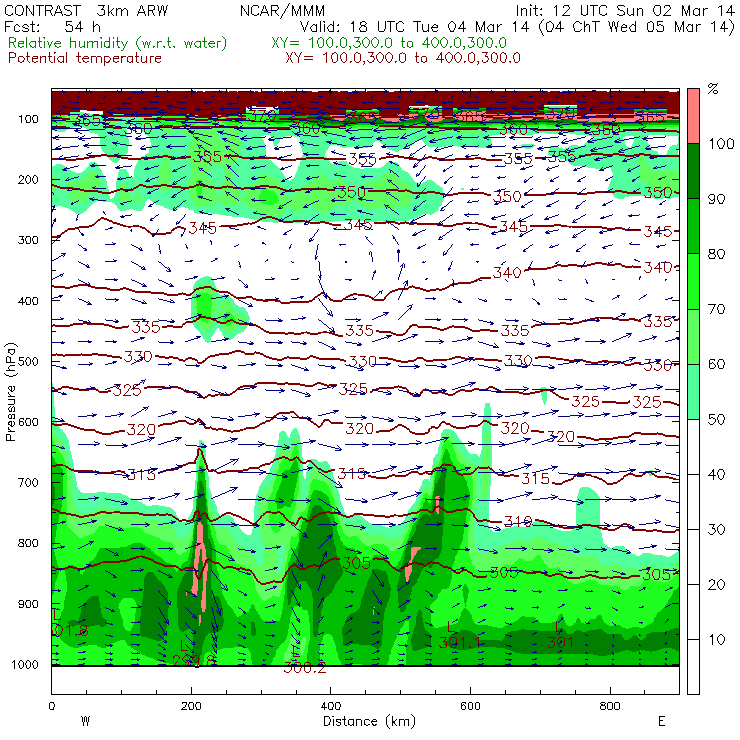Click the 800 km distance tick label
Image resolution: width=740 pixels, height=740 pixels.
point(610,706)
